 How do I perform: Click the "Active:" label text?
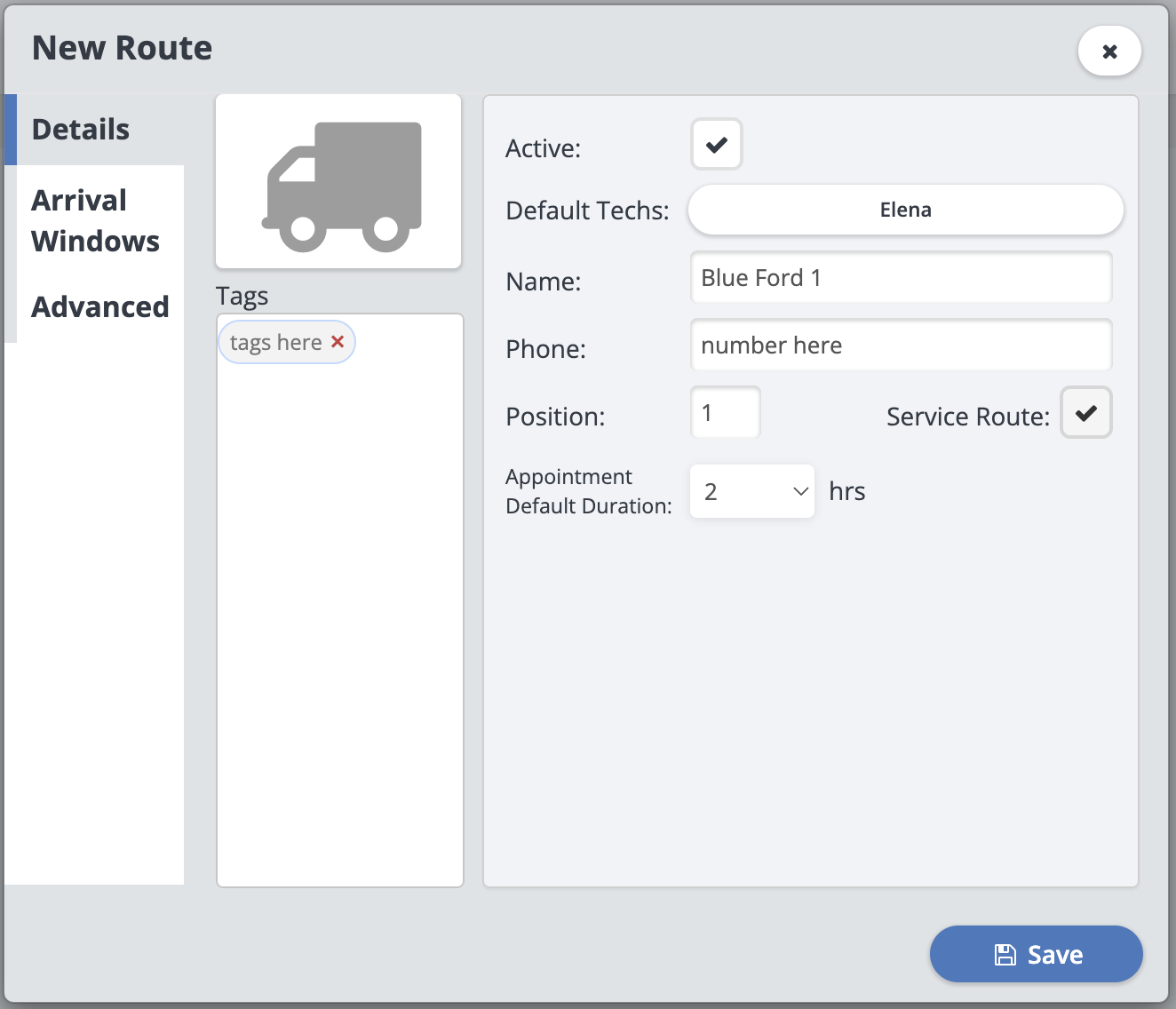(543, 148)
